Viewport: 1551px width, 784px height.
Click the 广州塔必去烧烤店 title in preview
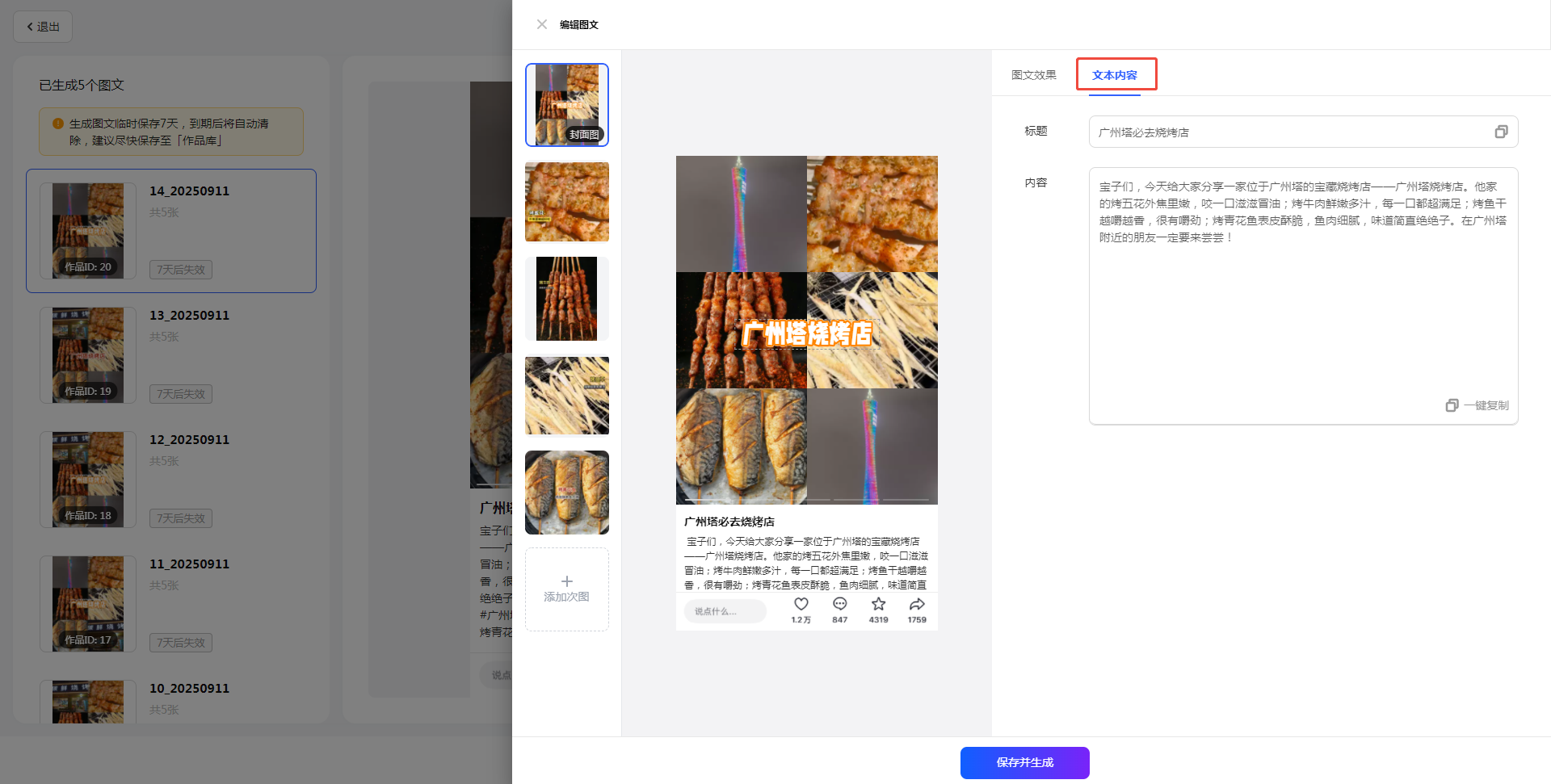pyautogui.click(x=729, y=522)
